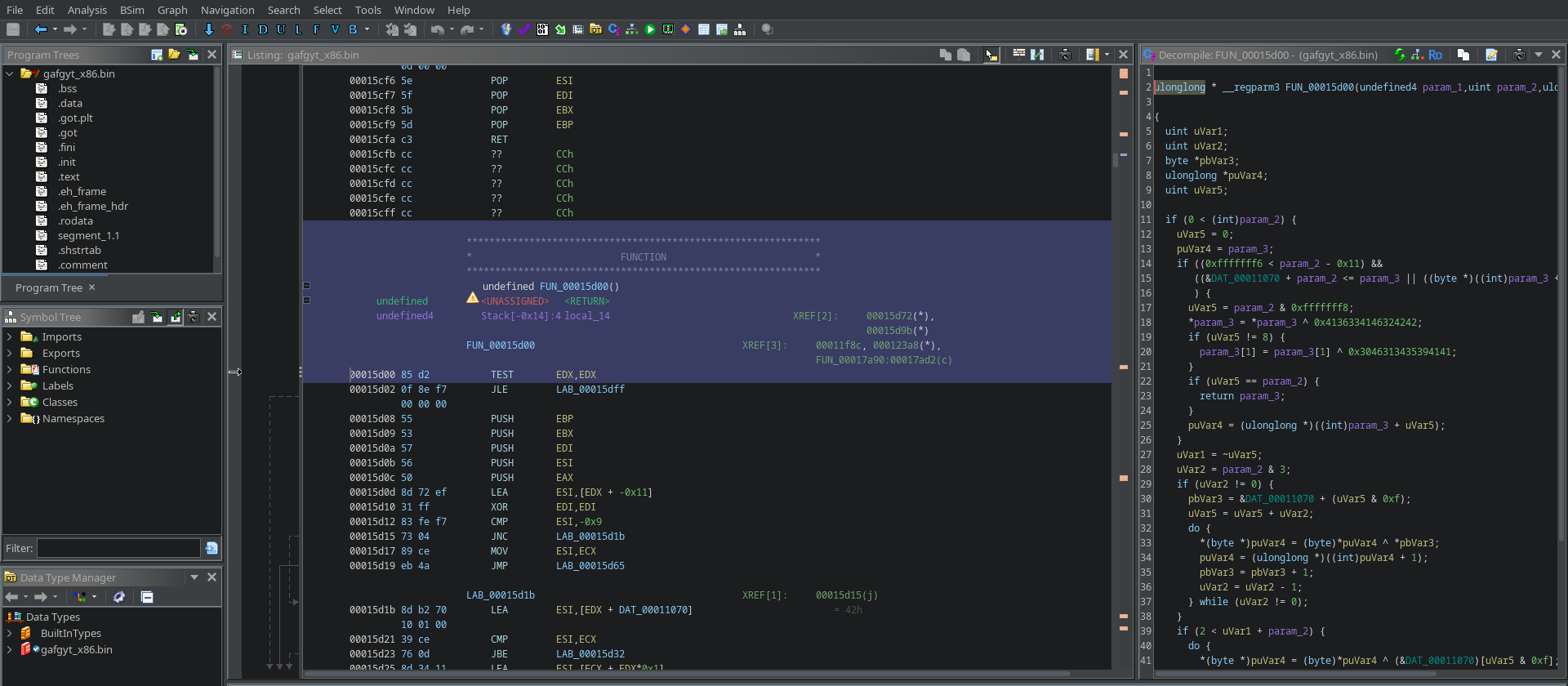Toggle the Instruction navigation 'I' button
The image size is (1568, 686).
(x=245, y=29)
